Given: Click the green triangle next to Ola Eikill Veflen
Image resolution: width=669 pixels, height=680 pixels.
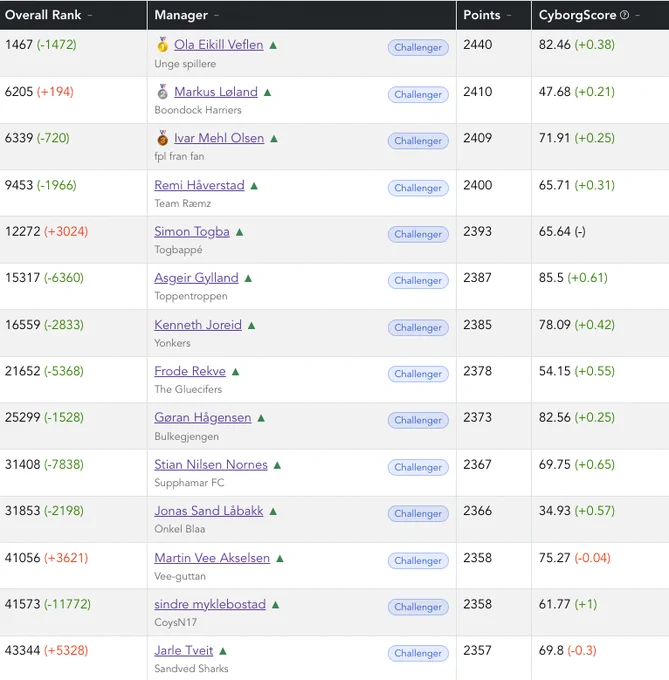Looking at the screenshot, I should click(x=273, y=45).
